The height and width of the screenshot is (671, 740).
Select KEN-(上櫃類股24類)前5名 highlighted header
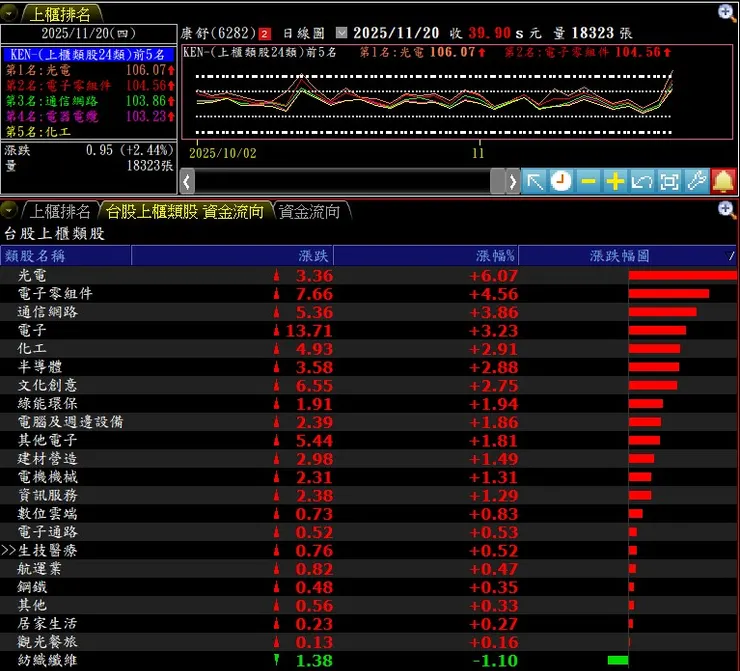(x=89, y=54)
